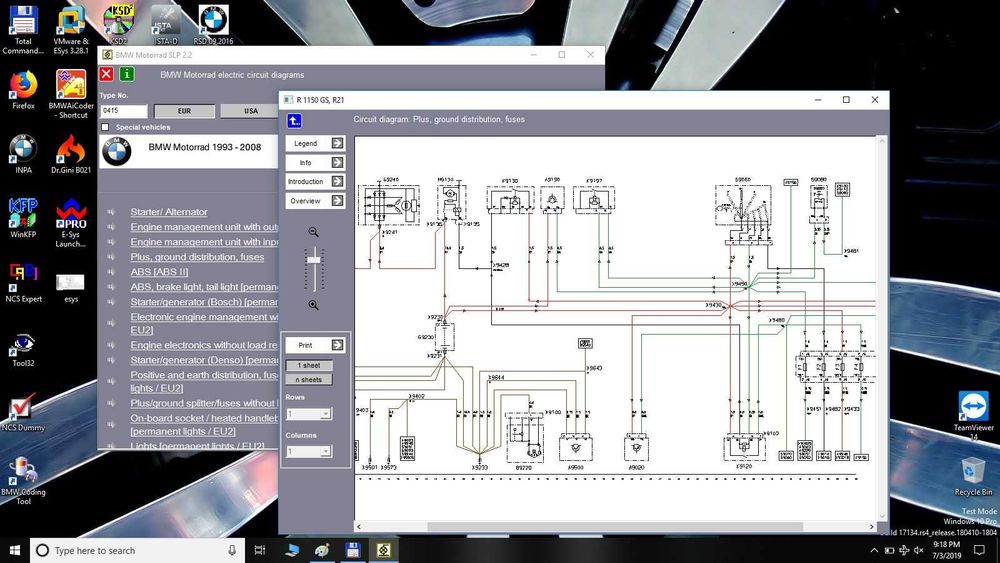Open Engine electronics without load relief link

(x=204, y=345)
